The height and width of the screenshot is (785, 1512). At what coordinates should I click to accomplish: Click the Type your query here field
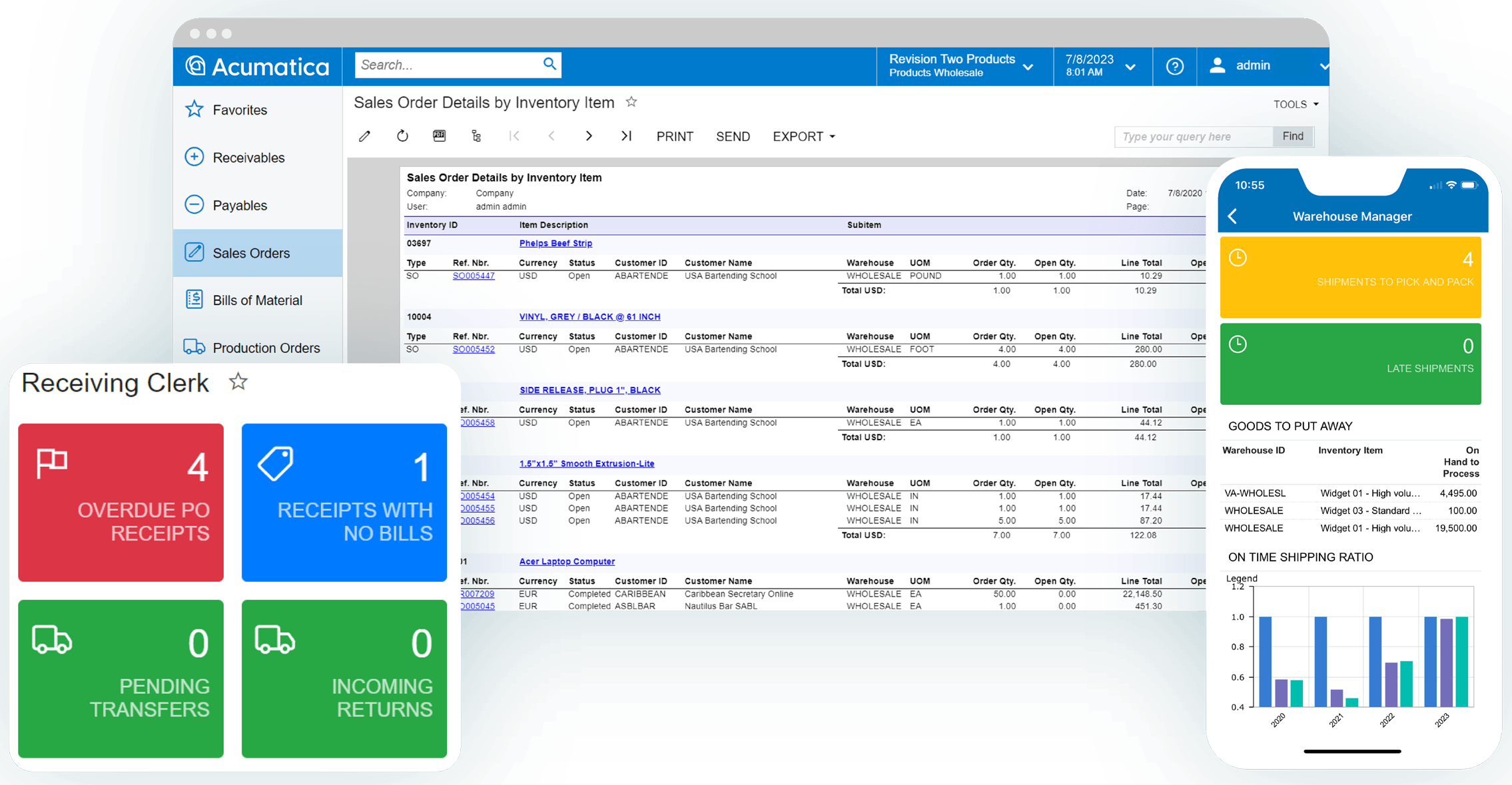coord(1193,136)
